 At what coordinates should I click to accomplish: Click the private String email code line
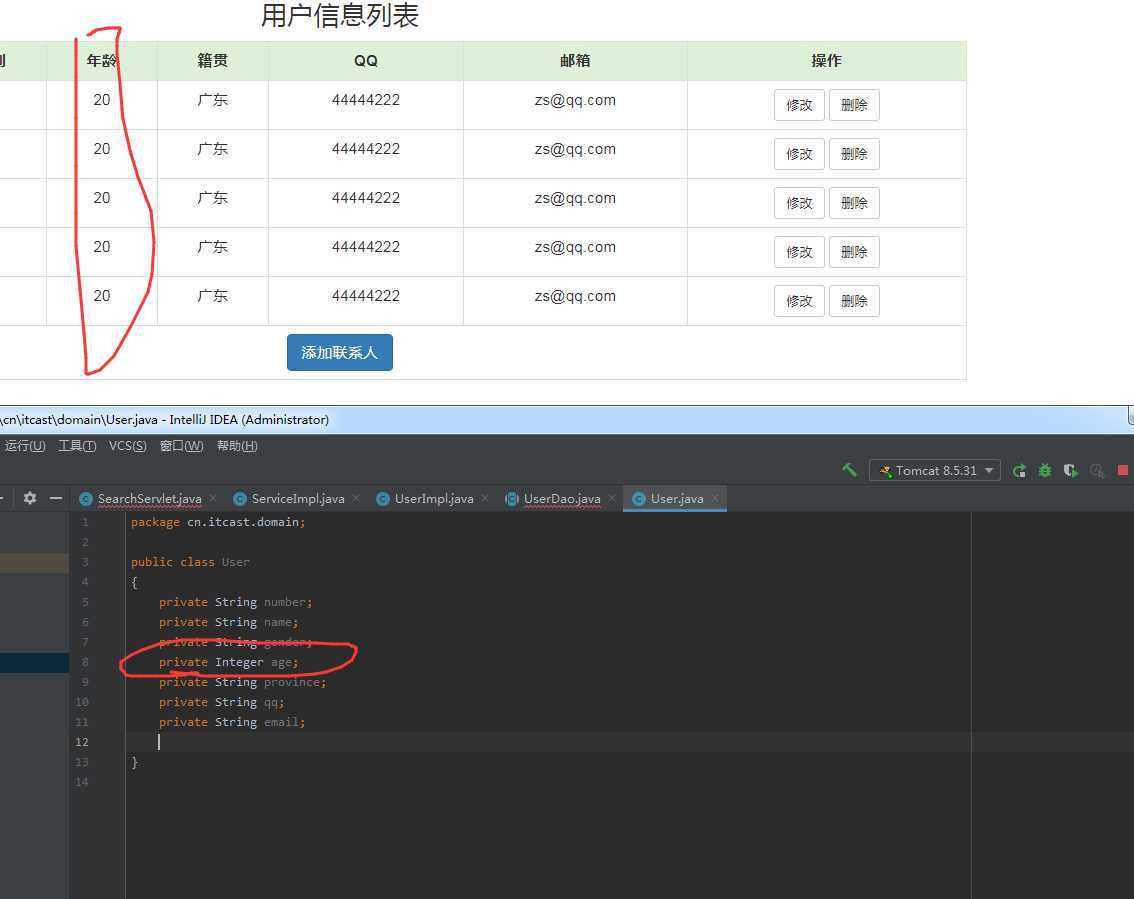coord(232,722)
